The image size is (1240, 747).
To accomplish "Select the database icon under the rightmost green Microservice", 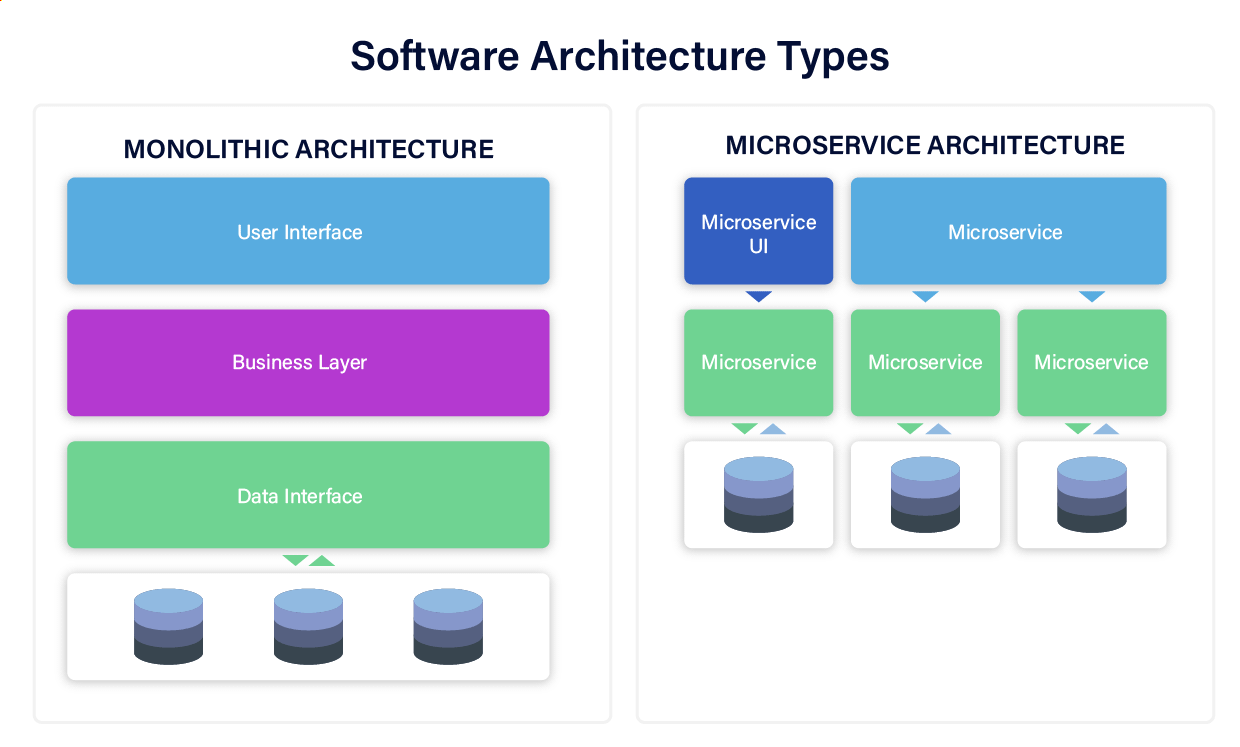I will pos(1091,494).
